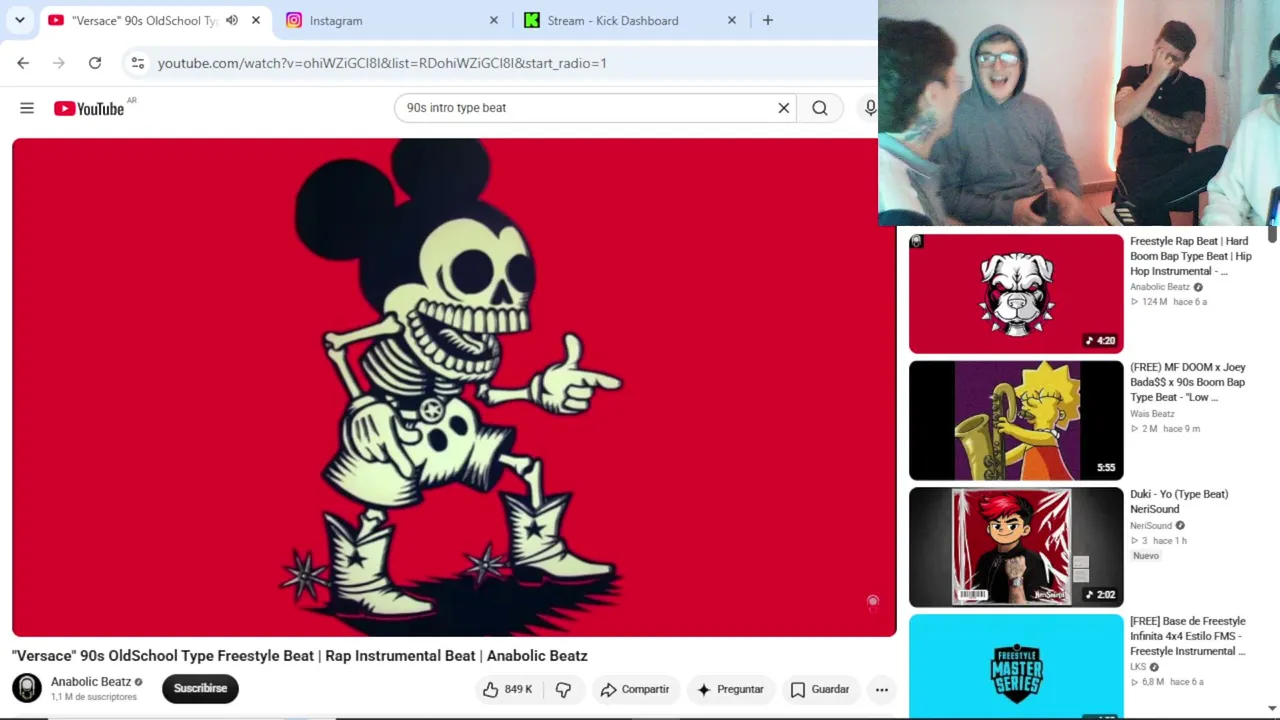Like the video with 849 K likes
Image resolution: width=1280 pixels, height=720 pixels.
[x=508, y=689]
